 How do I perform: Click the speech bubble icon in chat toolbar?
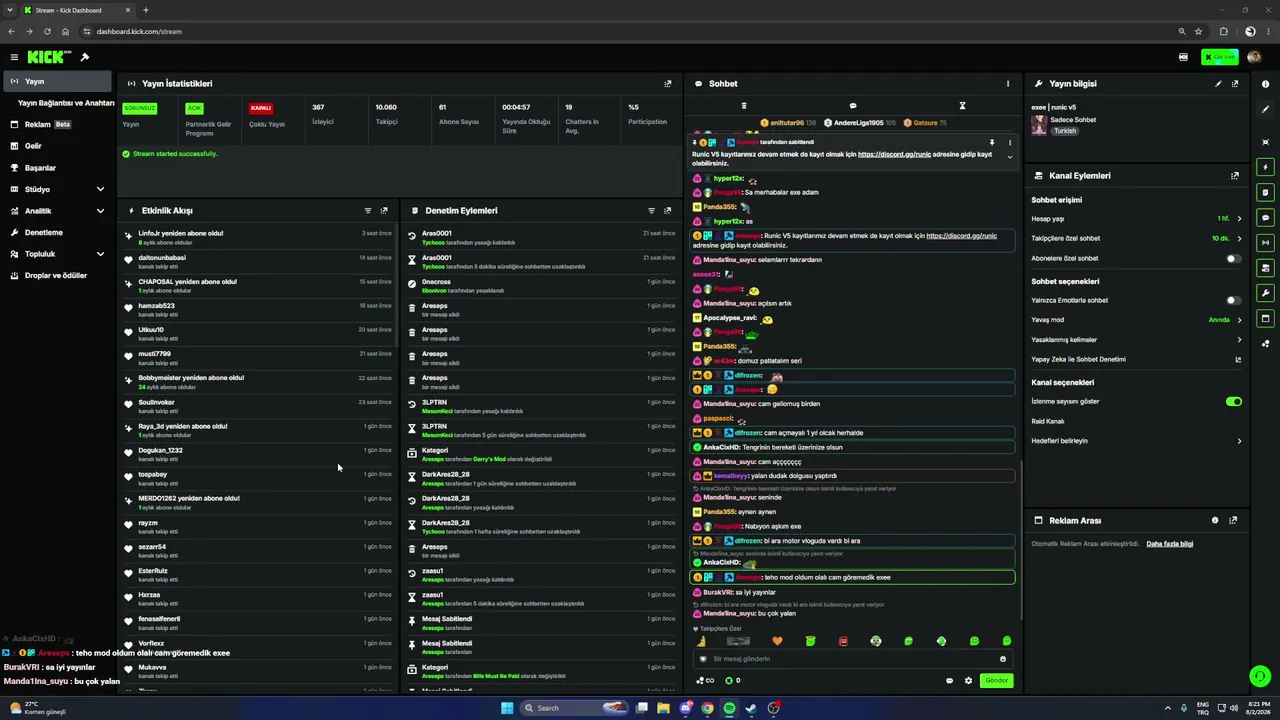click(853, 106)
